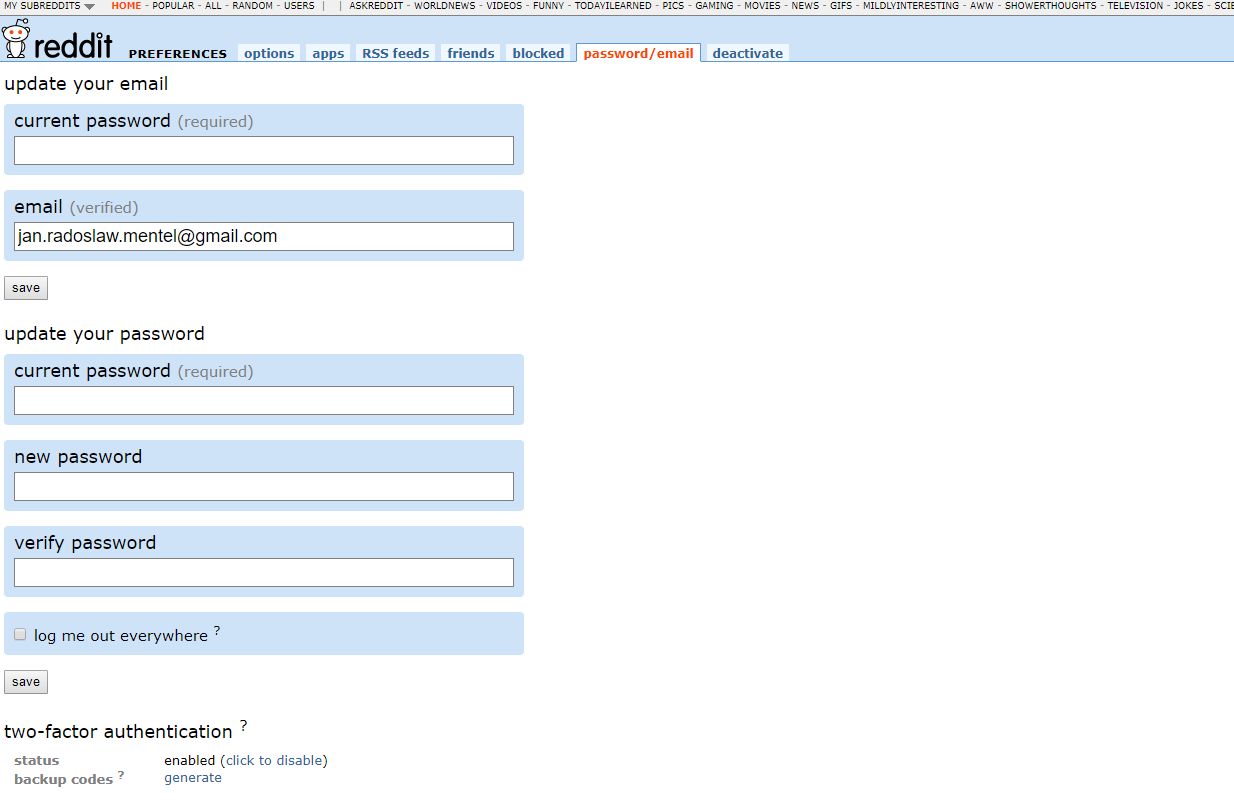The image size is (1234, 809).
Task: Focus current password field under update email
Action: coord(264,150)
